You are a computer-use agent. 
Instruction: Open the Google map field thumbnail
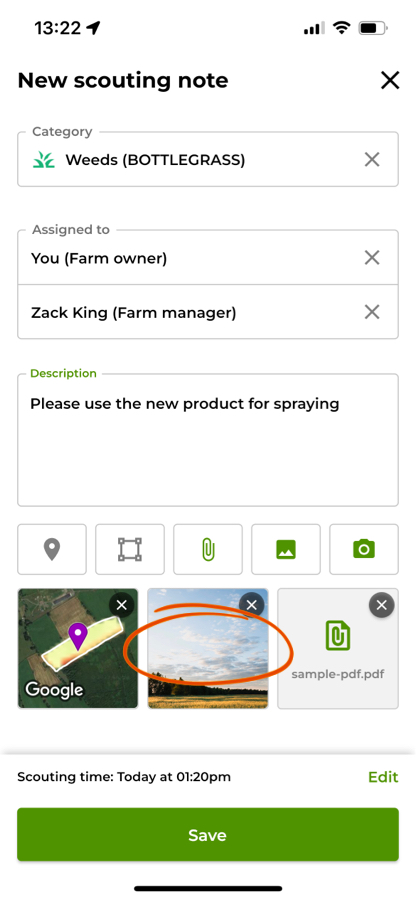tap(78, 648)
